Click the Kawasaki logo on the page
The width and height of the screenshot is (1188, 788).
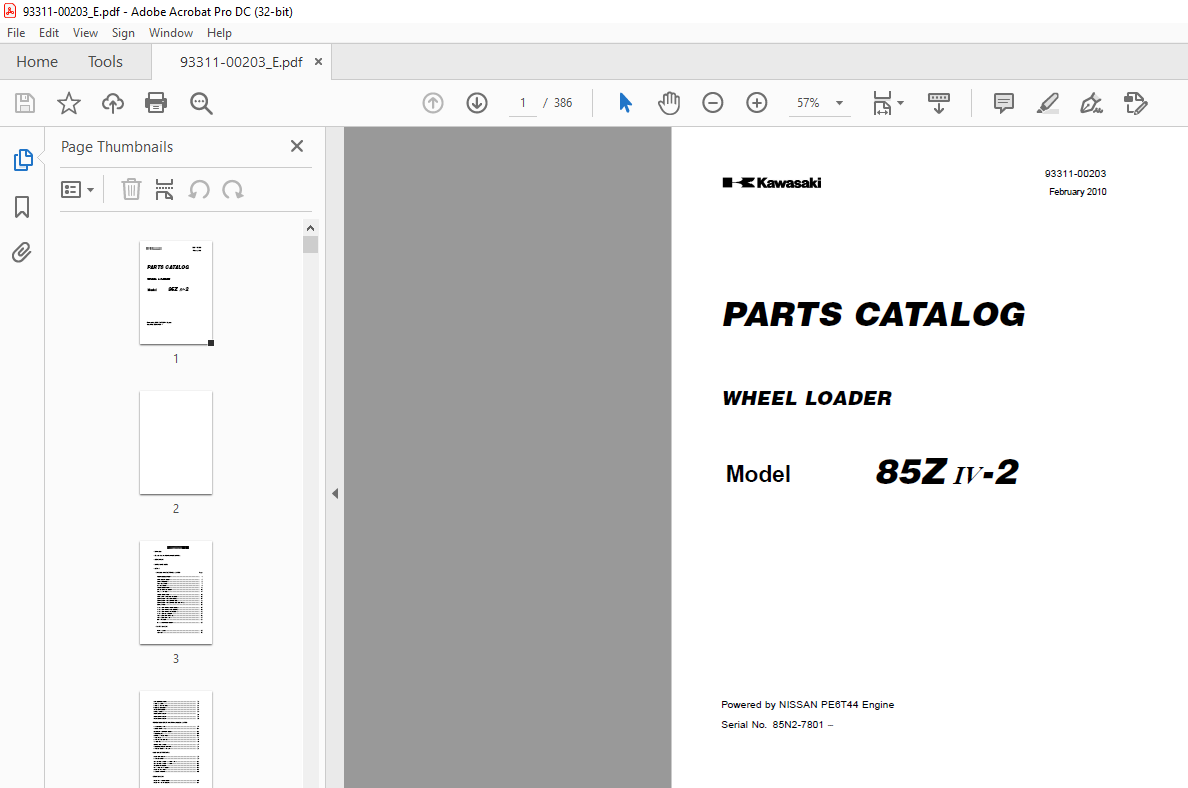tap(772, 183)
